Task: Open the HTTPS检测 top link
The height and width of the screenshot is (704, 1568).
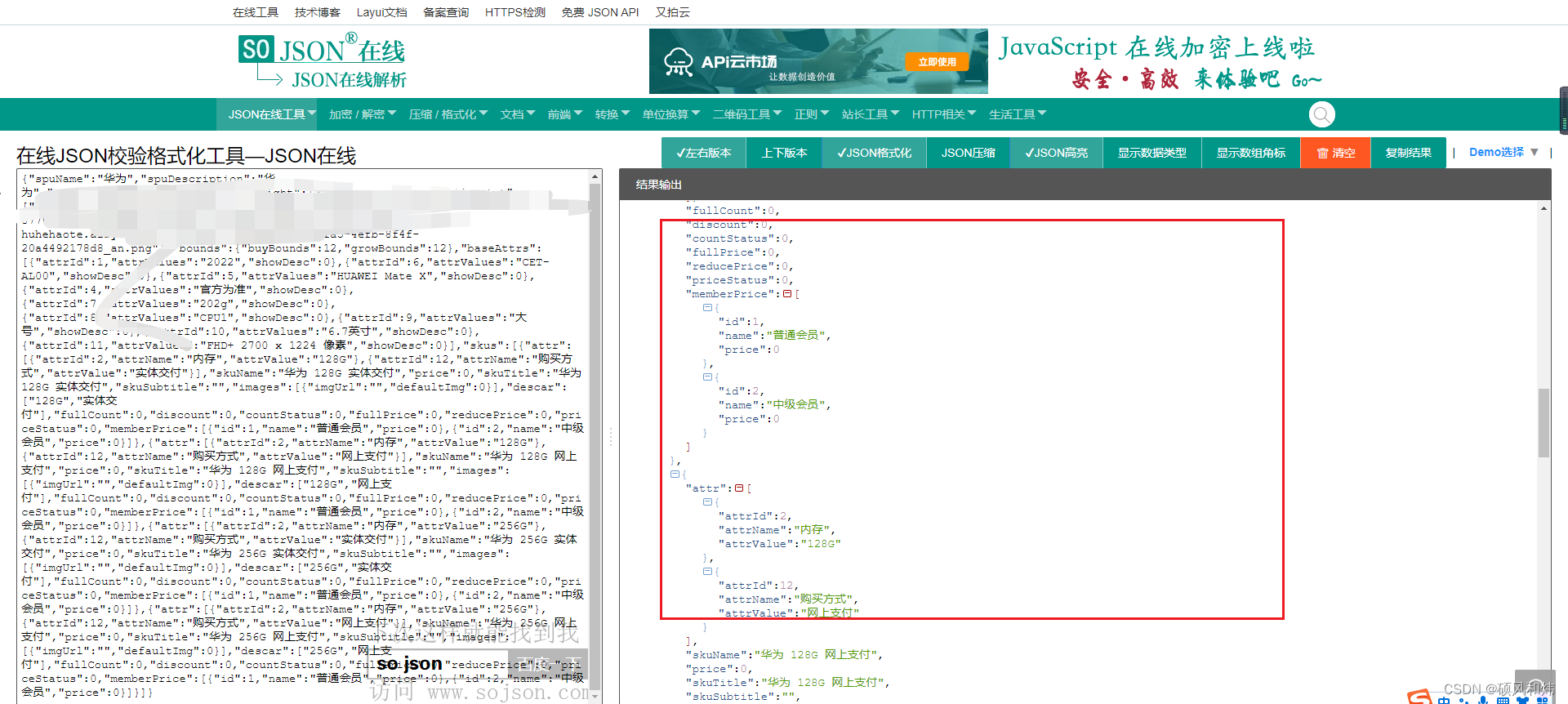Action: point(515,12)
